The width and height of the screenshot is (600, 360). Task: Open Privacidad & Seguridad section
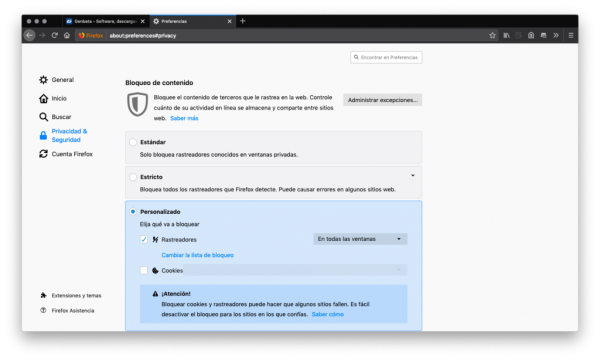tap(69, 135)
